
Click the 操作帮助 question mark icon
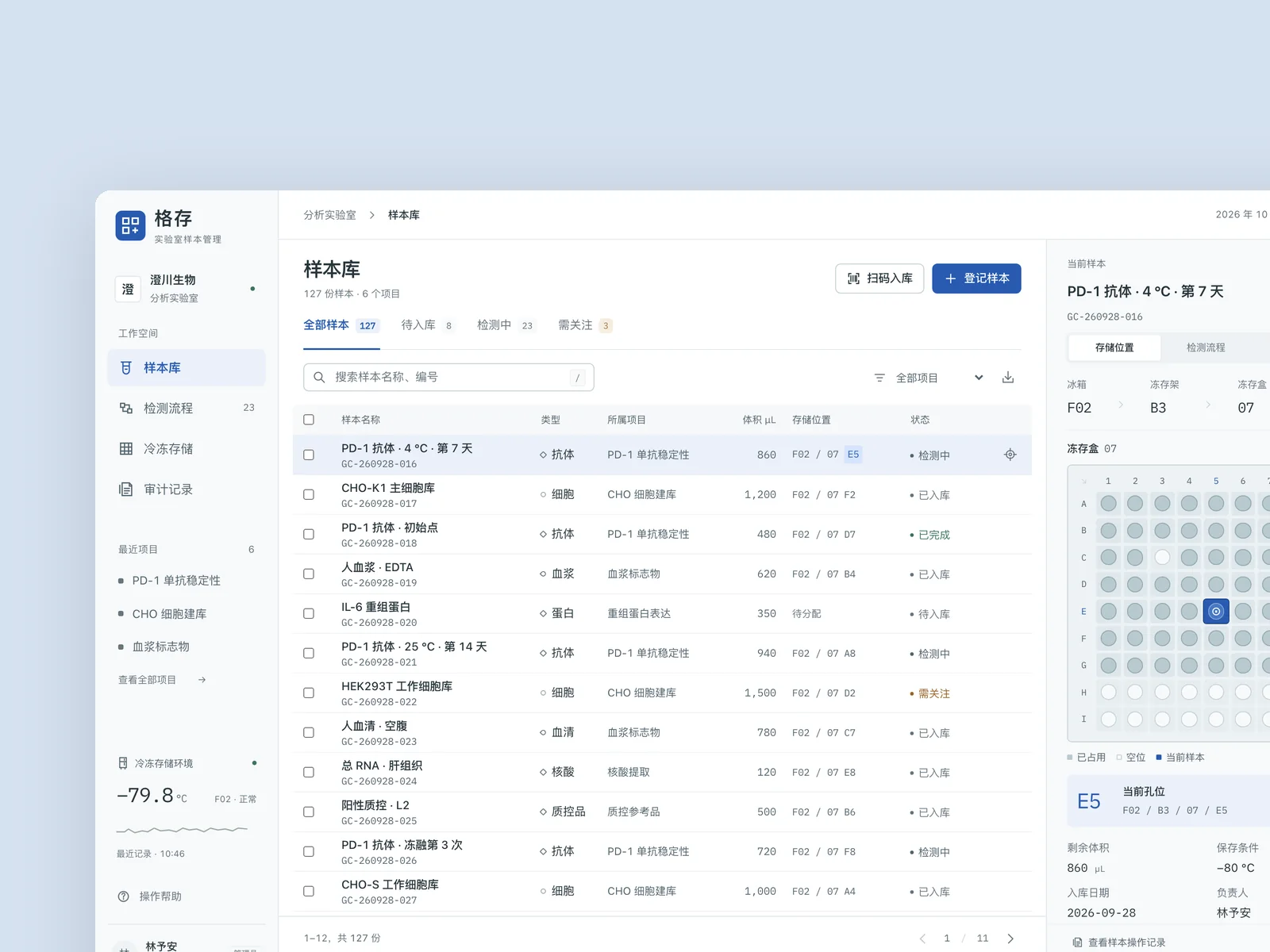pos(124,896)
